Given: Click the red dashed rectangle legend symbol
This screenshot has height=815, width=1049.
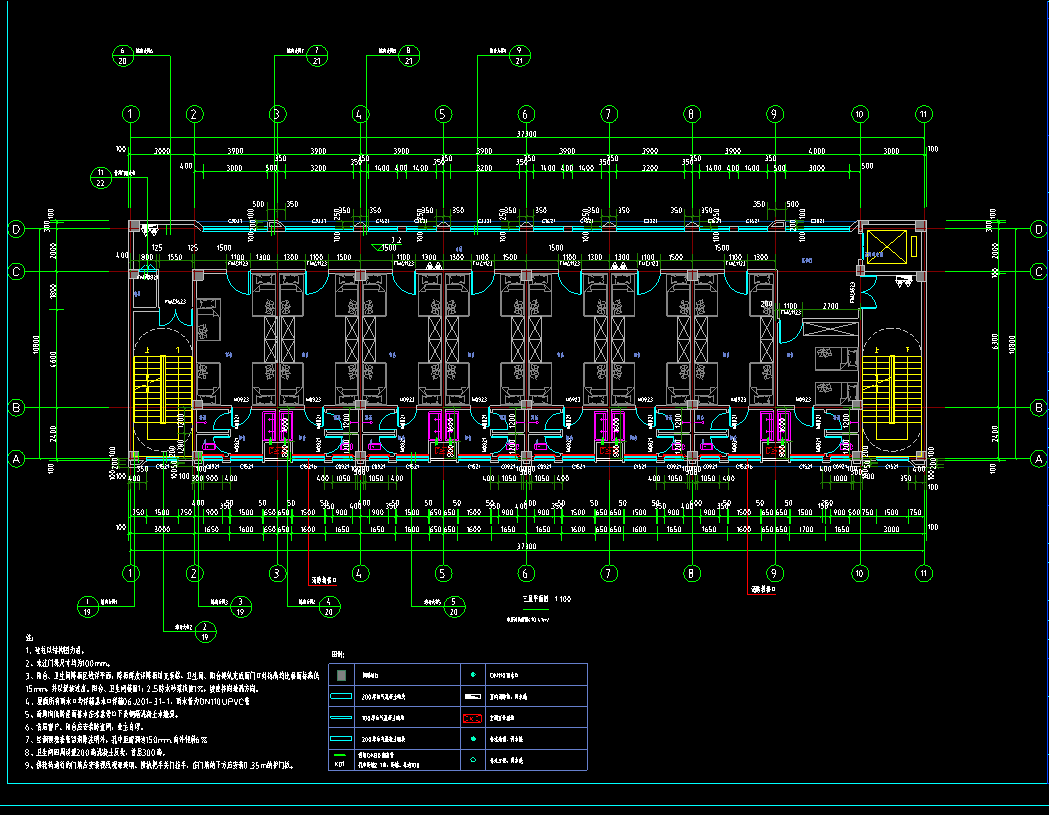Looking at the screenshot, I should 473,718.
